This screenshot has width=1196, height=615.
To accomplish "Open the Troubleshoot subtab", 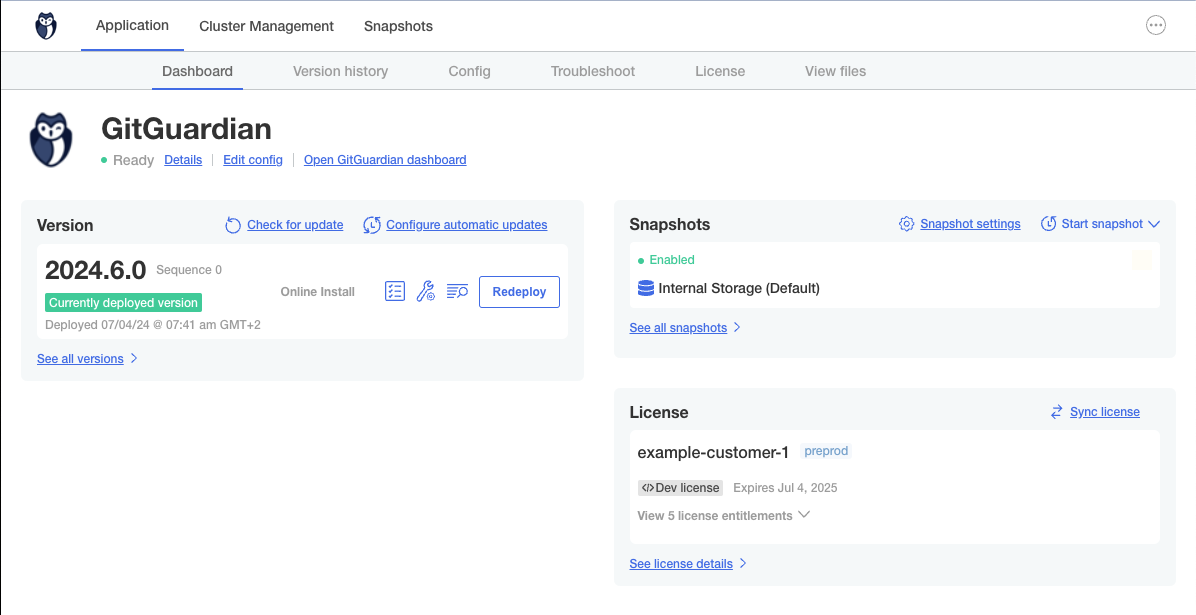I will tap(593, 71).
